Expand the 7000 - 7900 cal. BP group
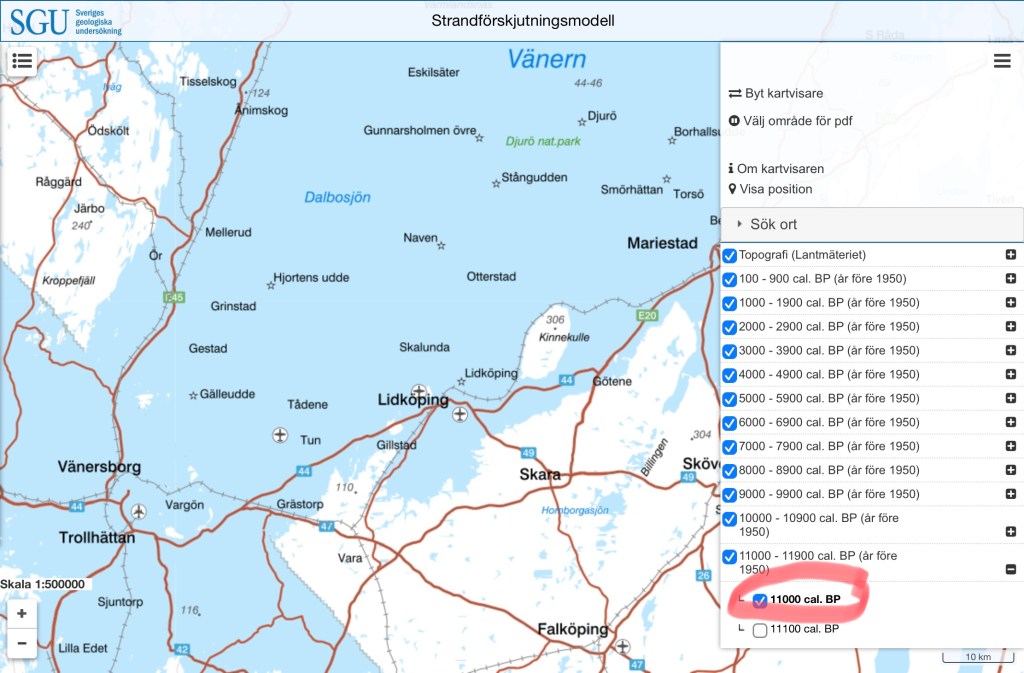This screenshot has height=673, width=1024. point(1010,447)
